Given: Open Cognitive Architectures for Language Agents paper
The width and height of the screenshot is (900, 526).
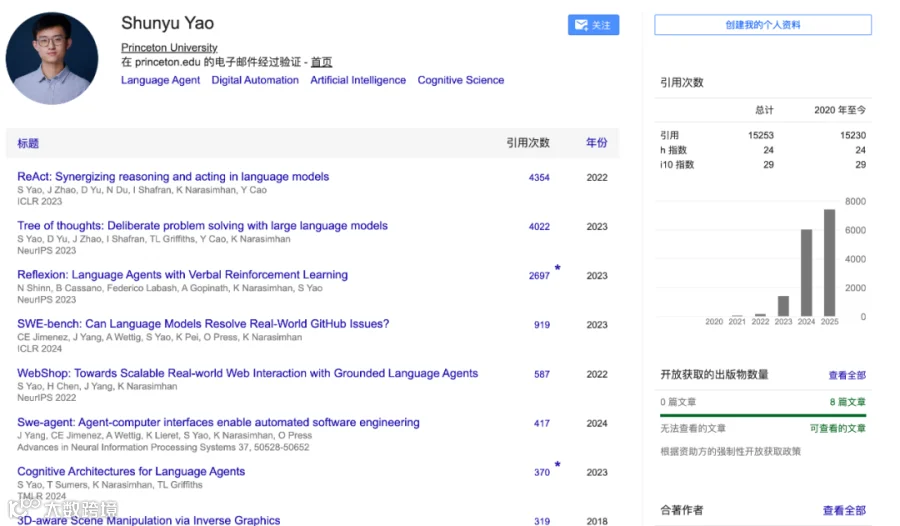Looking at the screenshot, I should point(131,471).
